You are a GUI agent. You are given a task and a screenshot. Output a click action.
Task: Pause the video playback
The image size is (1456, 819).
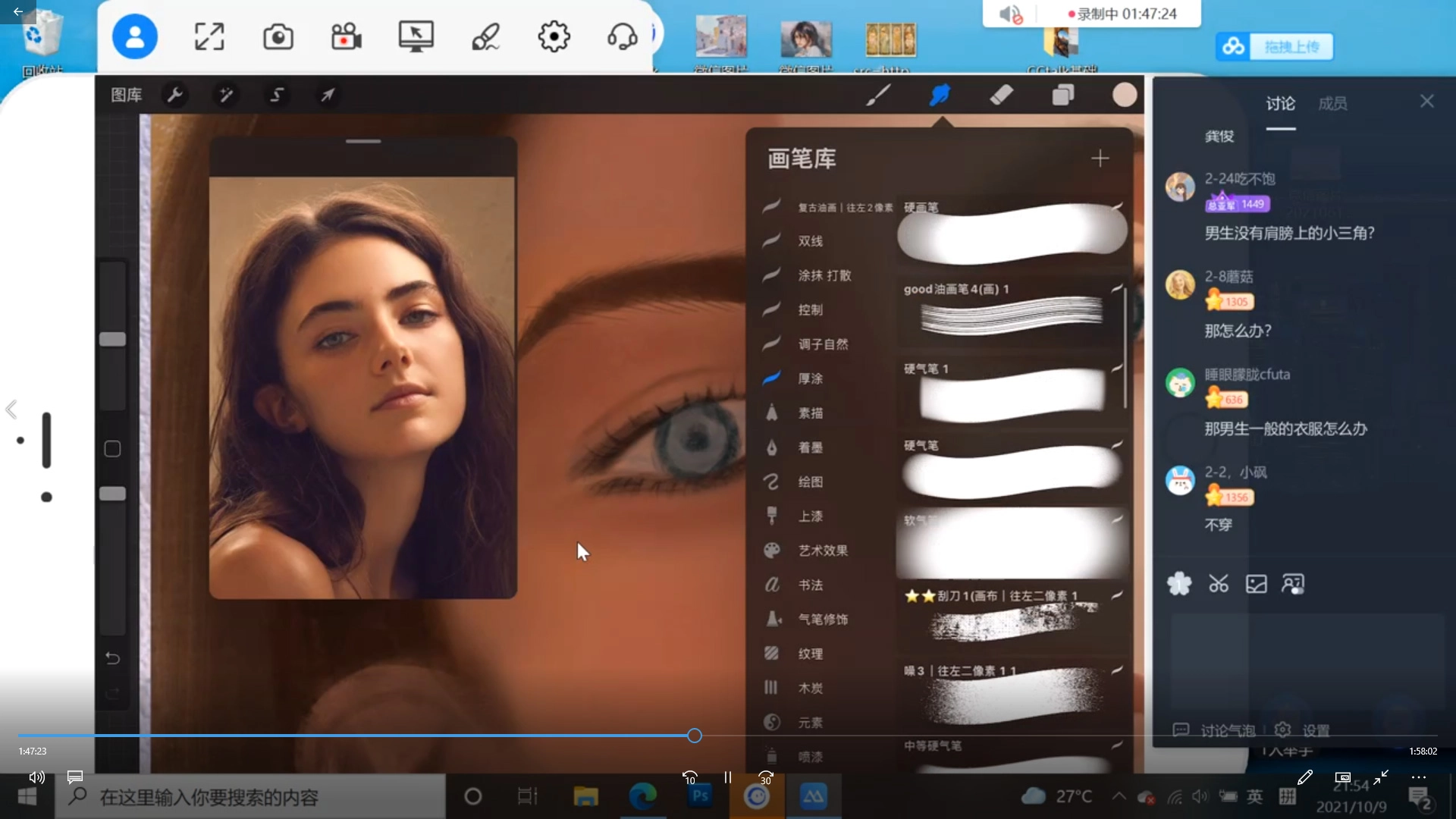(x=727, y=777)
